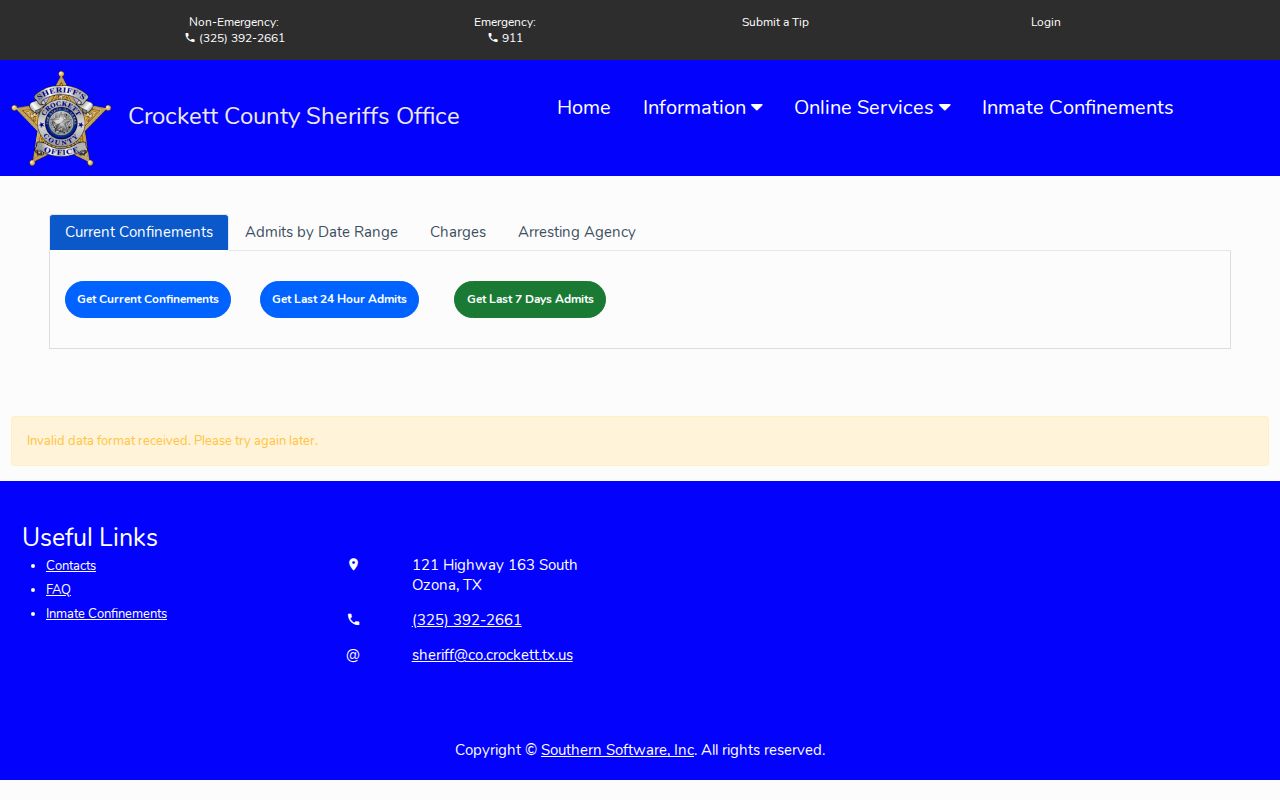The width and height of the screenshot is (1280, 800).
Task: Click the sheriff@co.crockett.tx.us email link
Action: tap(492, 655)
